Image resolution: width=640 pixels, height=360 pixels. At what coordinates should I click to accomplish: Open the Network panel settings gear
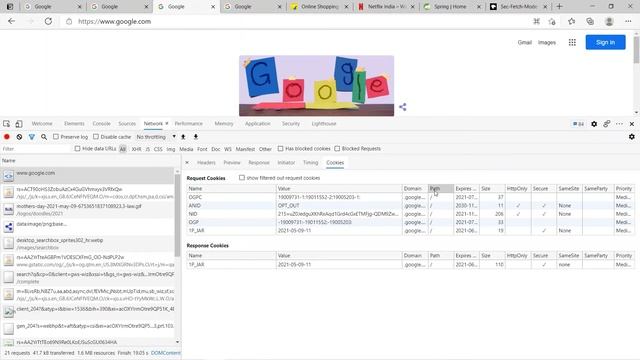tap(631, 137)
